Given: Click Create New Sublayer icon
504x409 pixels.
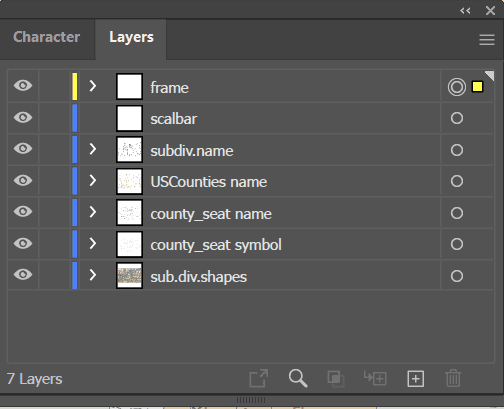Looking at the screenshot, I should pos(375,378).
